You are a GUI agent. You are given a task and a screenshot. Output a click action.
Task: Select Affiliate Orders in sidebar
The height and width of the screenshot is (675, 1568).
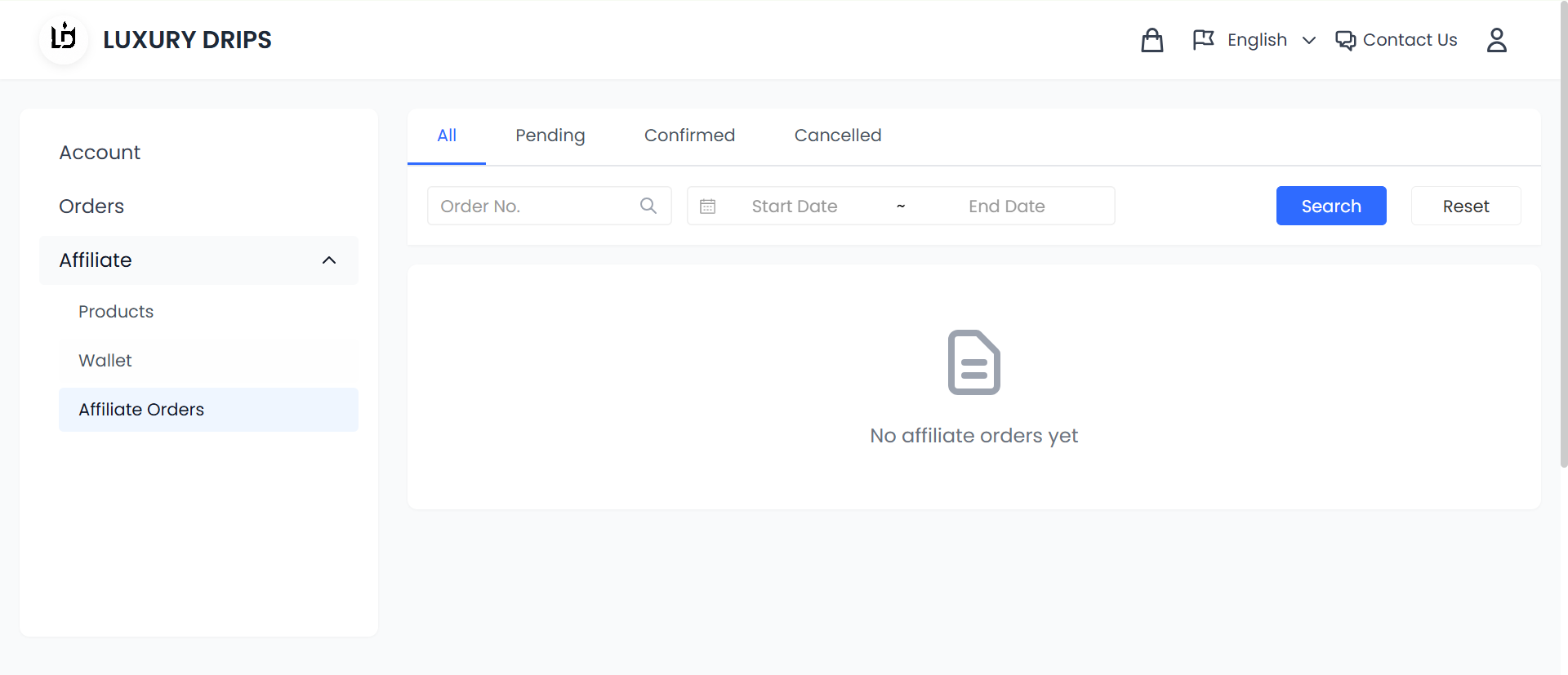(208, 410)
